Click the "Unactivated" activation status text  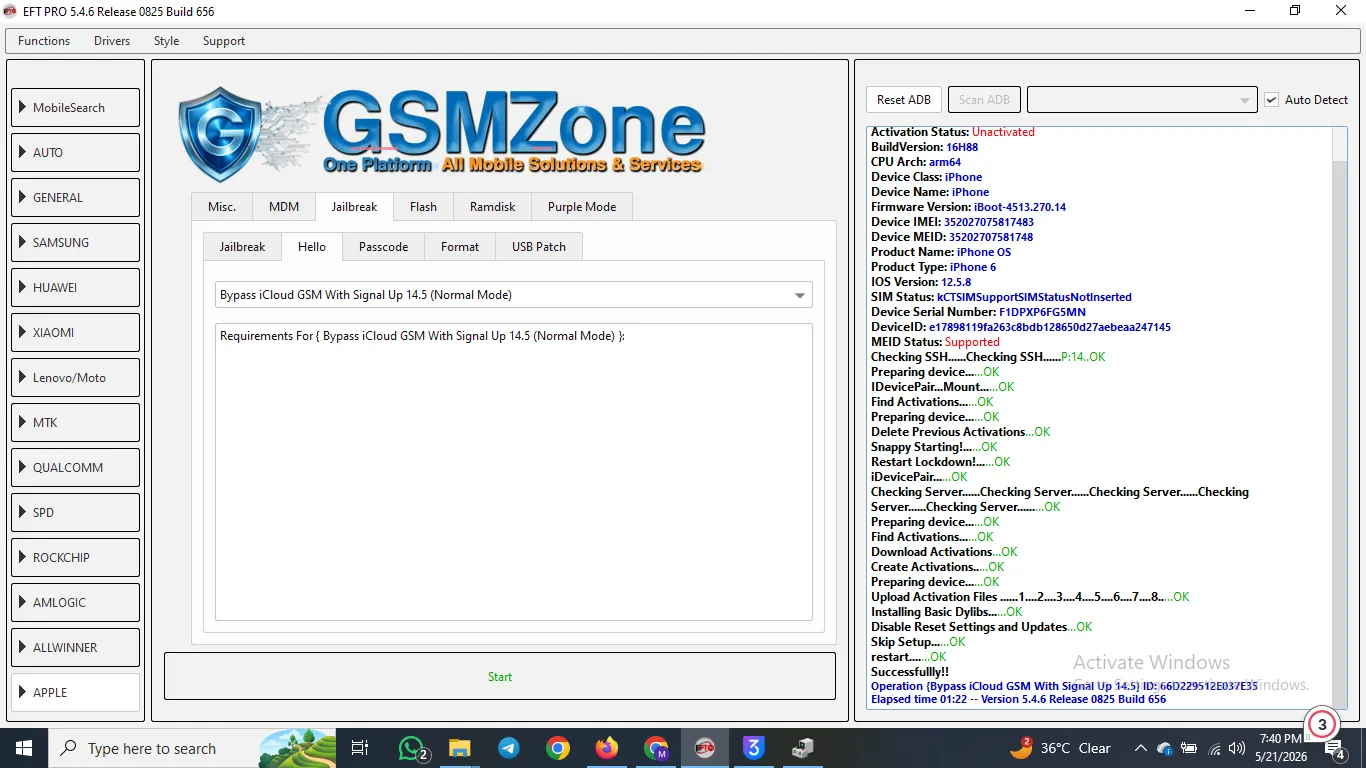1003,132
